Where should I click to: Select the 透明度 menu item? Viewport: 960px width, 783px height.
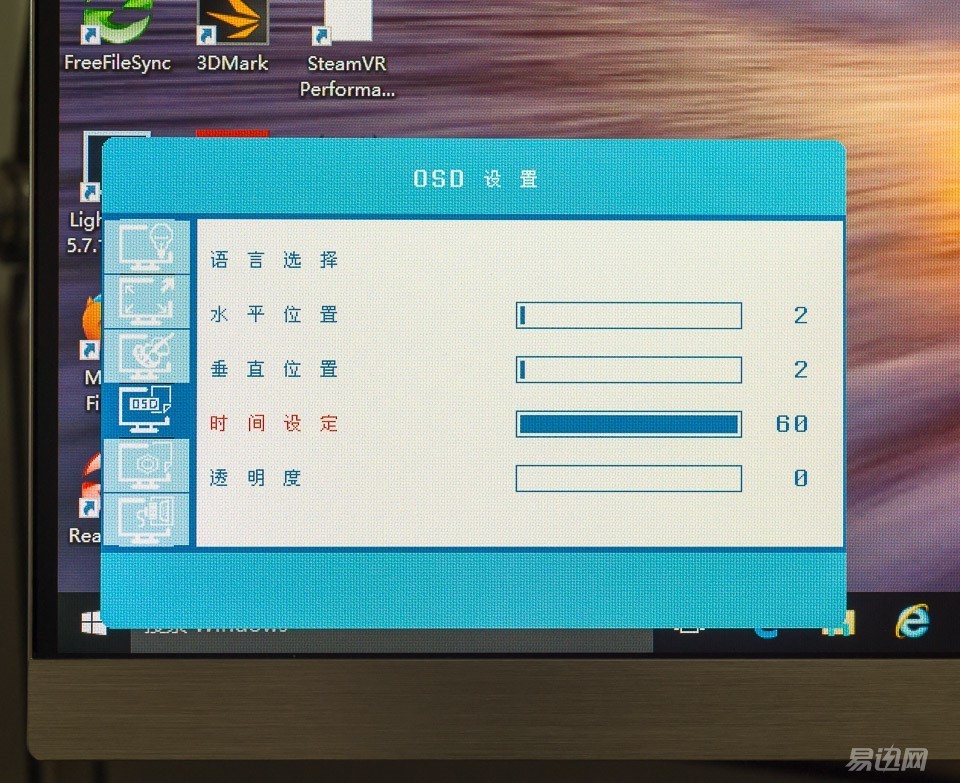[x=255, y=478]
